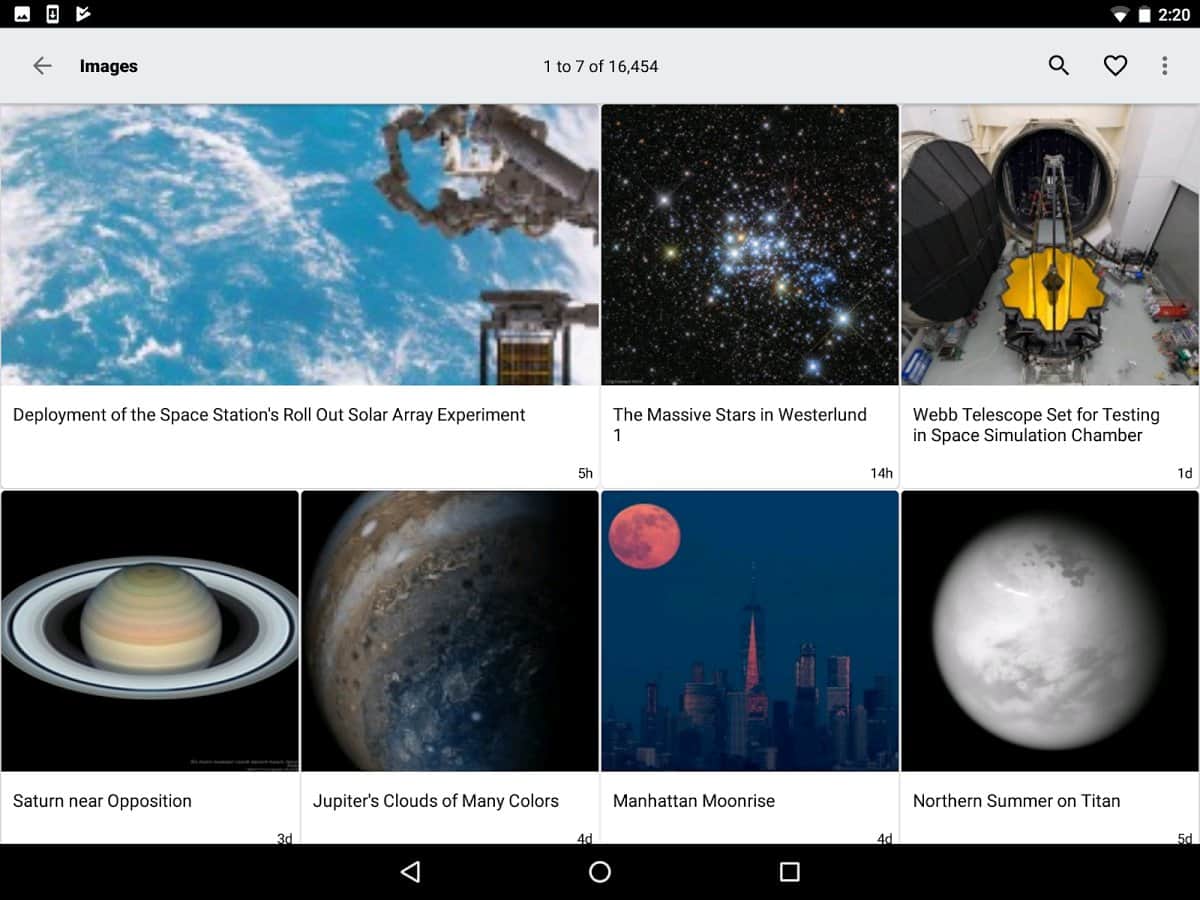Open the Manhattan Moonrise photo

click(x=750, y=630)
